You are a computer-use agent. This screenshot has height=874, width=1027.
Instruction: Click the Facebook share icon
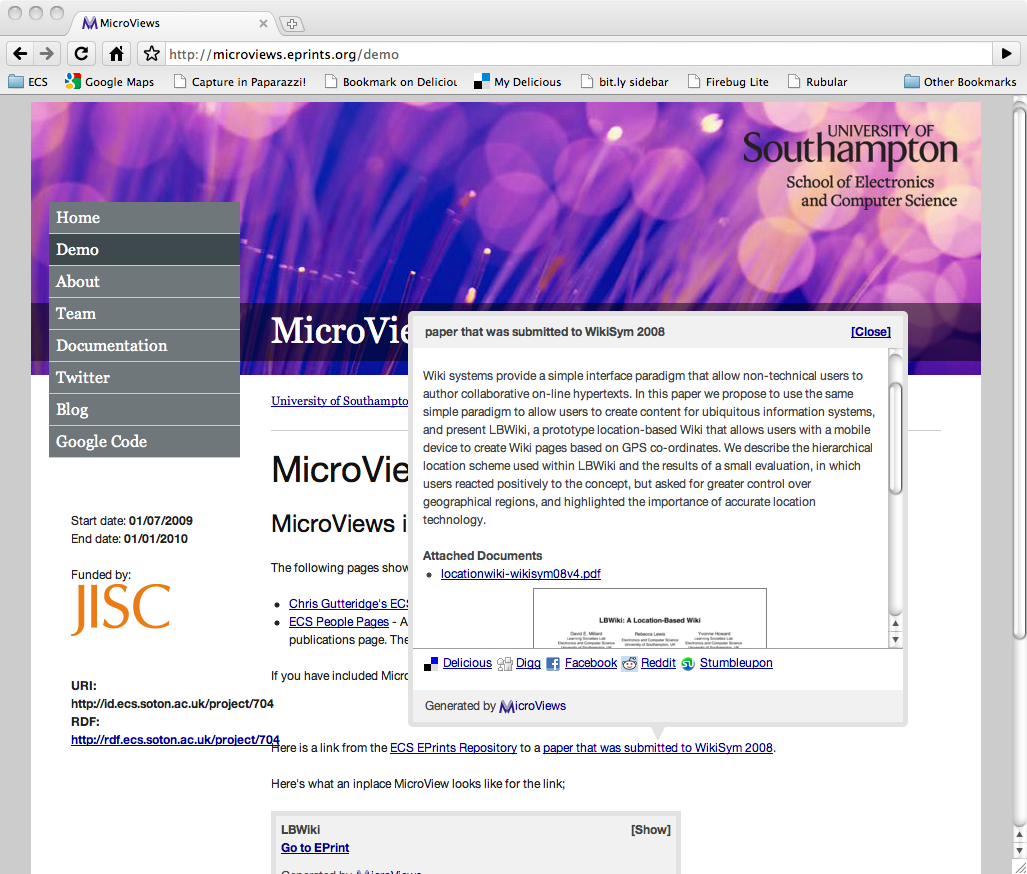(553, 664)
